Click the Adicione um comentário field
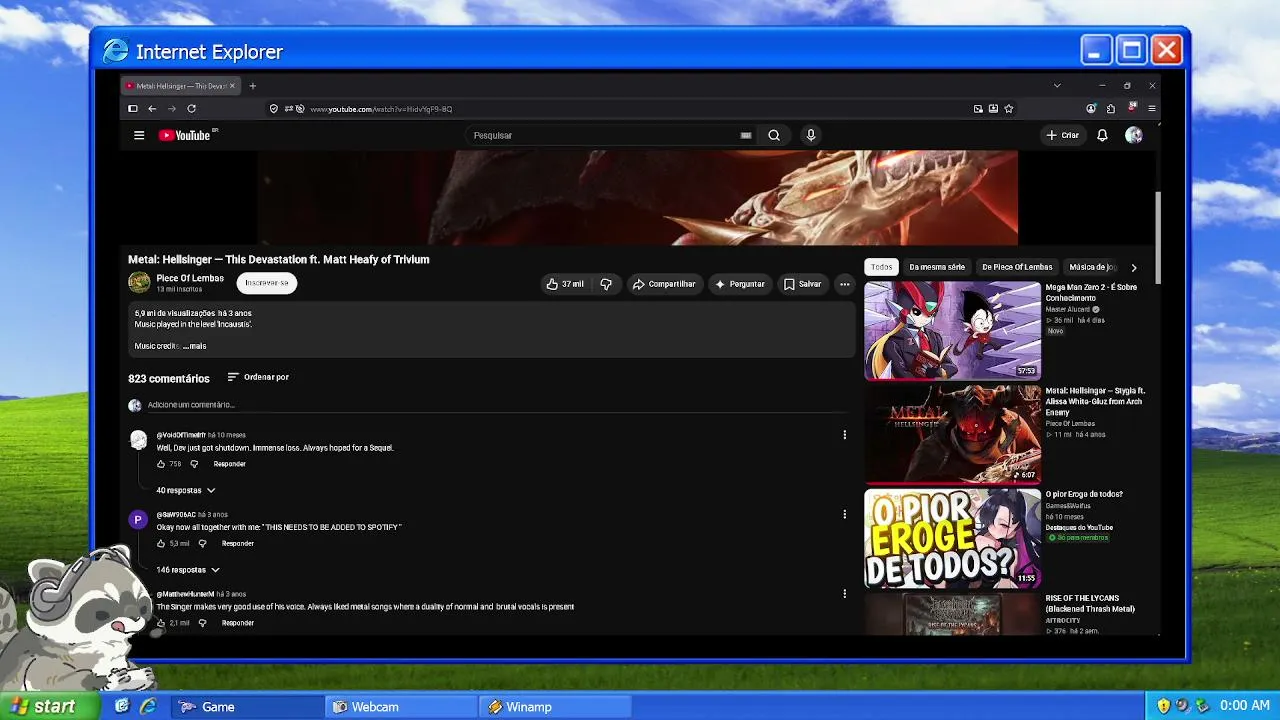1280x720 pixels. [497, 405]
